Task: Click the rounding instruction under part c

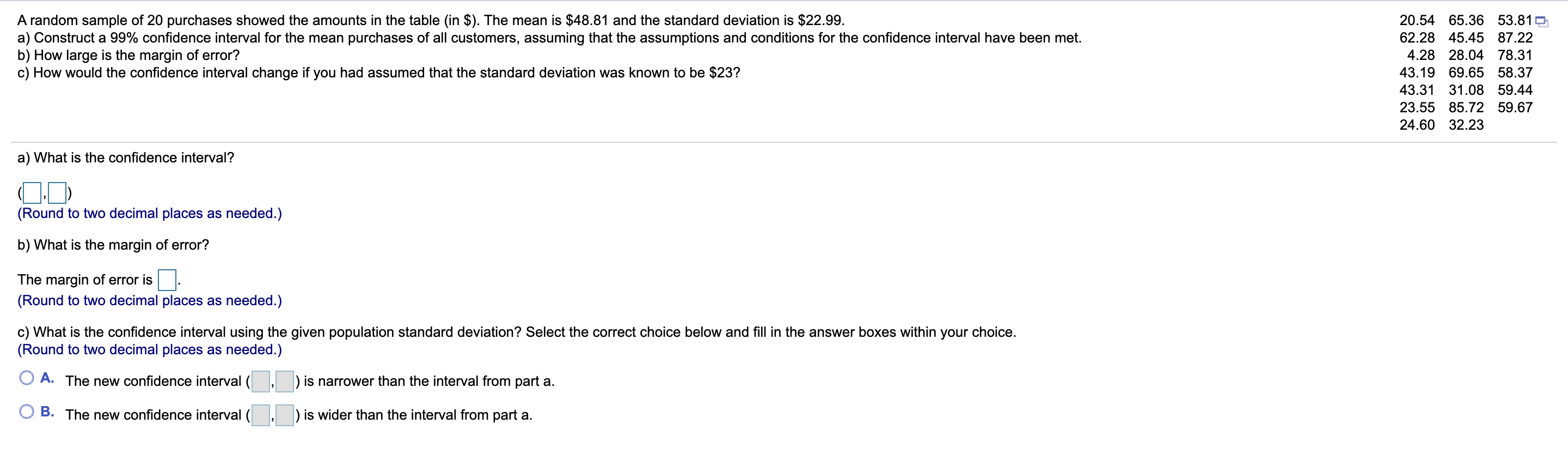Action: click(149, 350)
